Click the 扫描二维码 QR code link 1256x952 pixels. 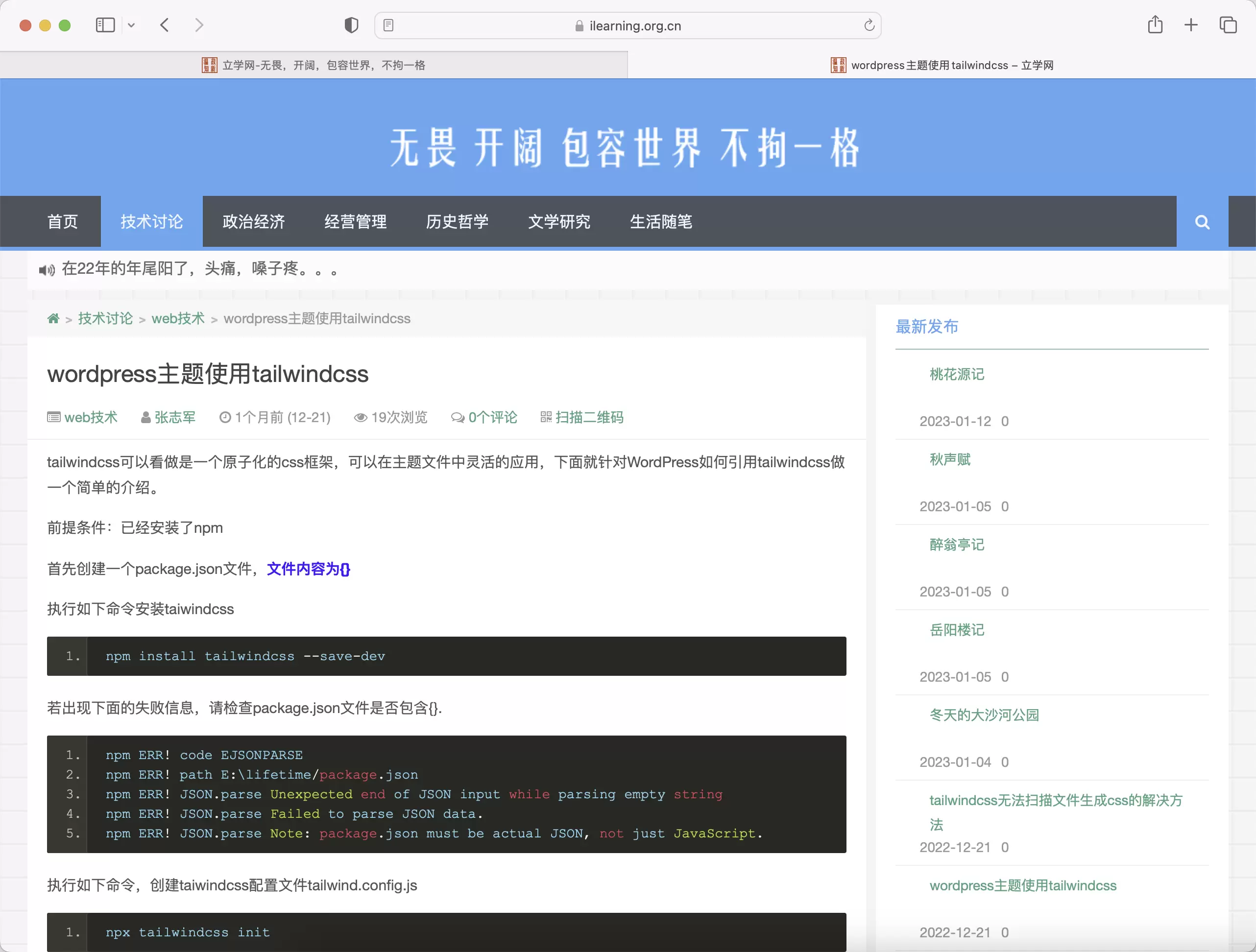589,417
